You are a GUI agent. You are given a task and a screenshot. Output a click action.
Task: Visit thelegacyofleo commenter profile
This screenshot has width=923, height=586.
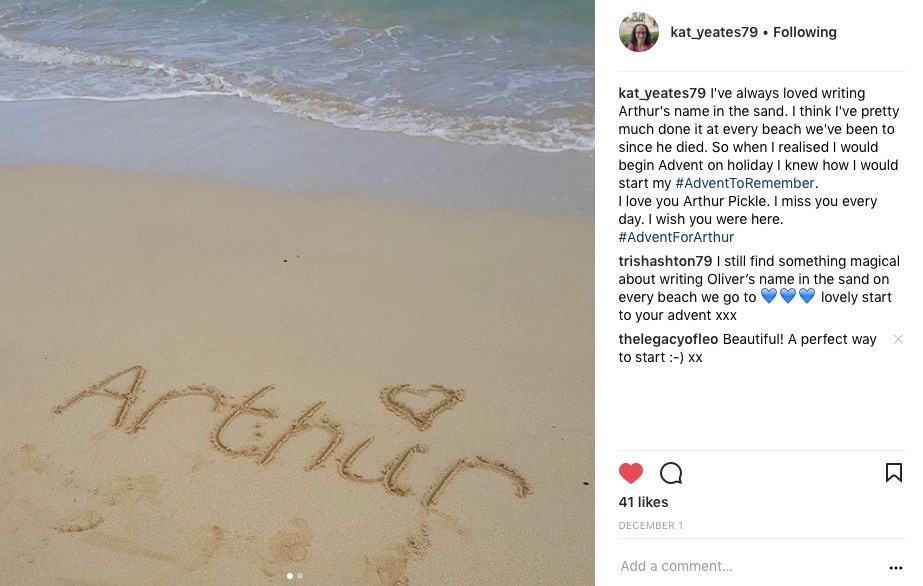coord(668,339)
